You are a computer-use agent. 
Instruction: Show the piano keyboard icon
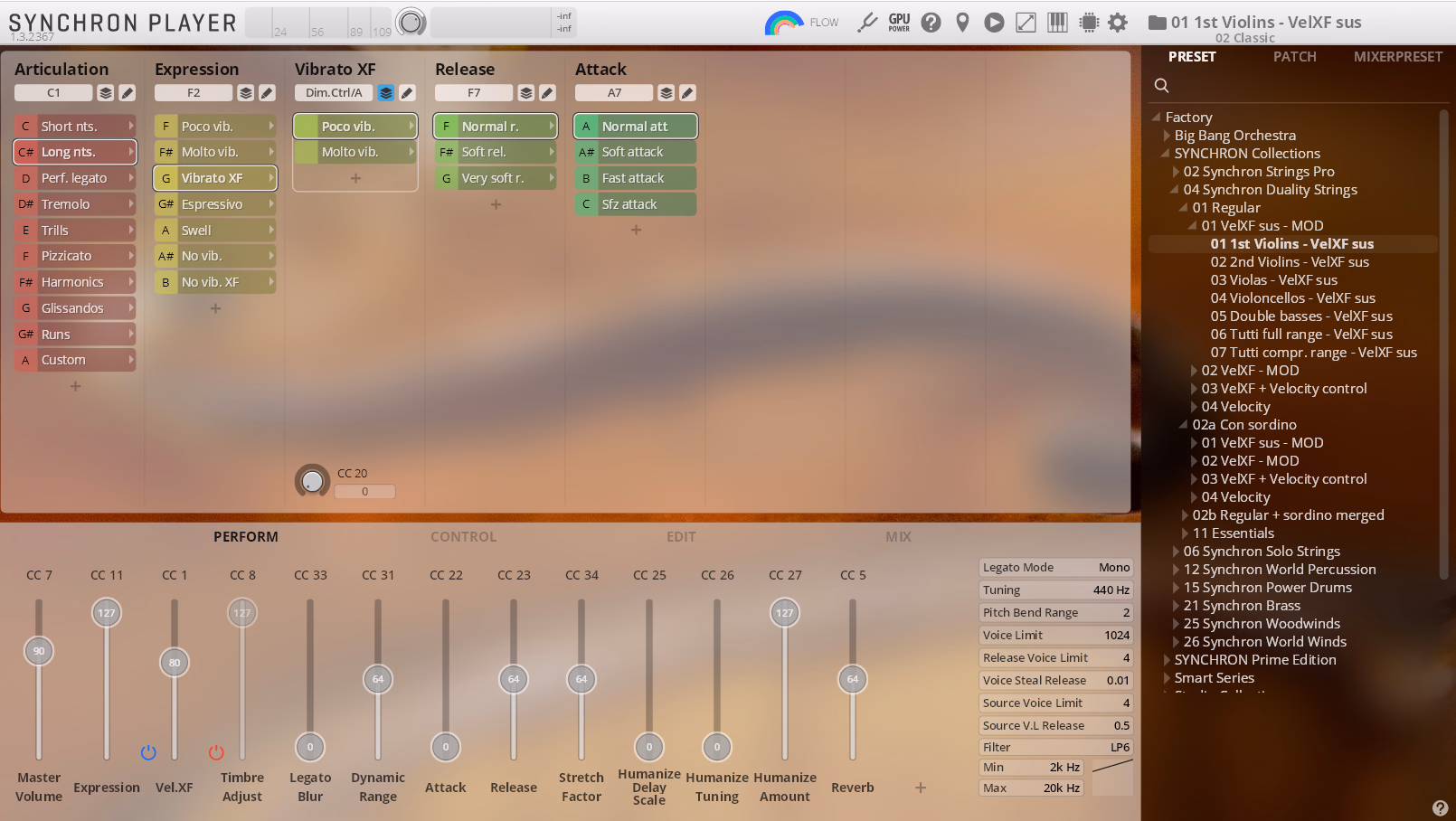tap(1057, 23)
